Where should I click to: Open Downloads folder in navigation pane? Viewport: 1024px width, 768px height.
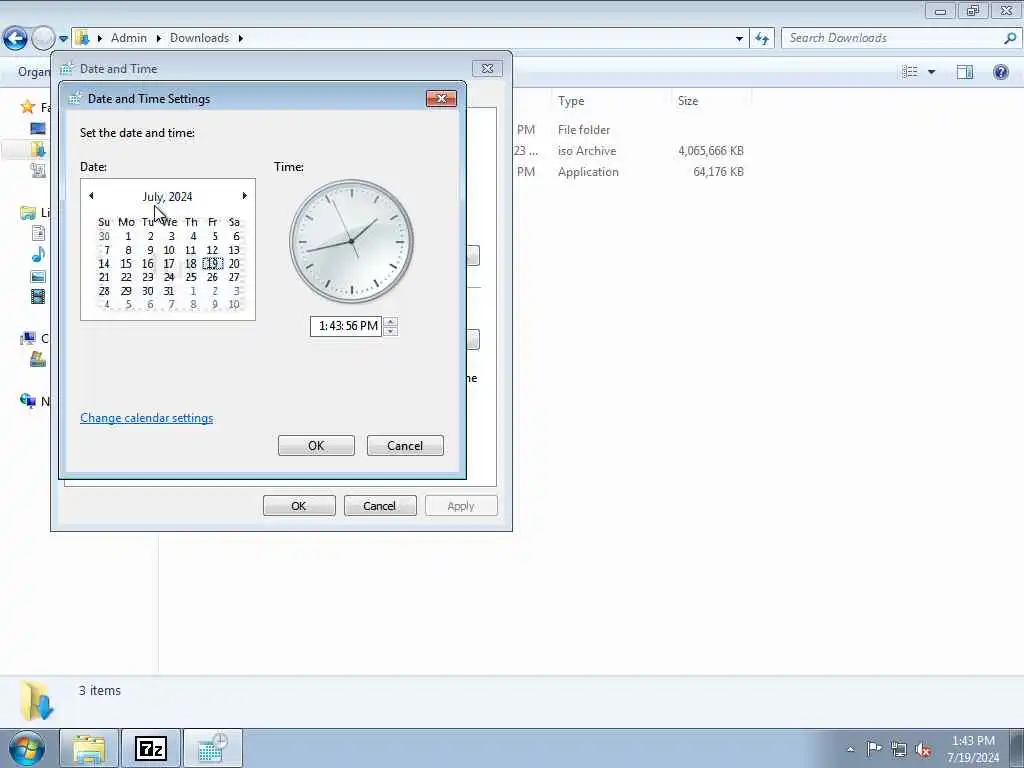pyautogui.click(x=38, y=150)
